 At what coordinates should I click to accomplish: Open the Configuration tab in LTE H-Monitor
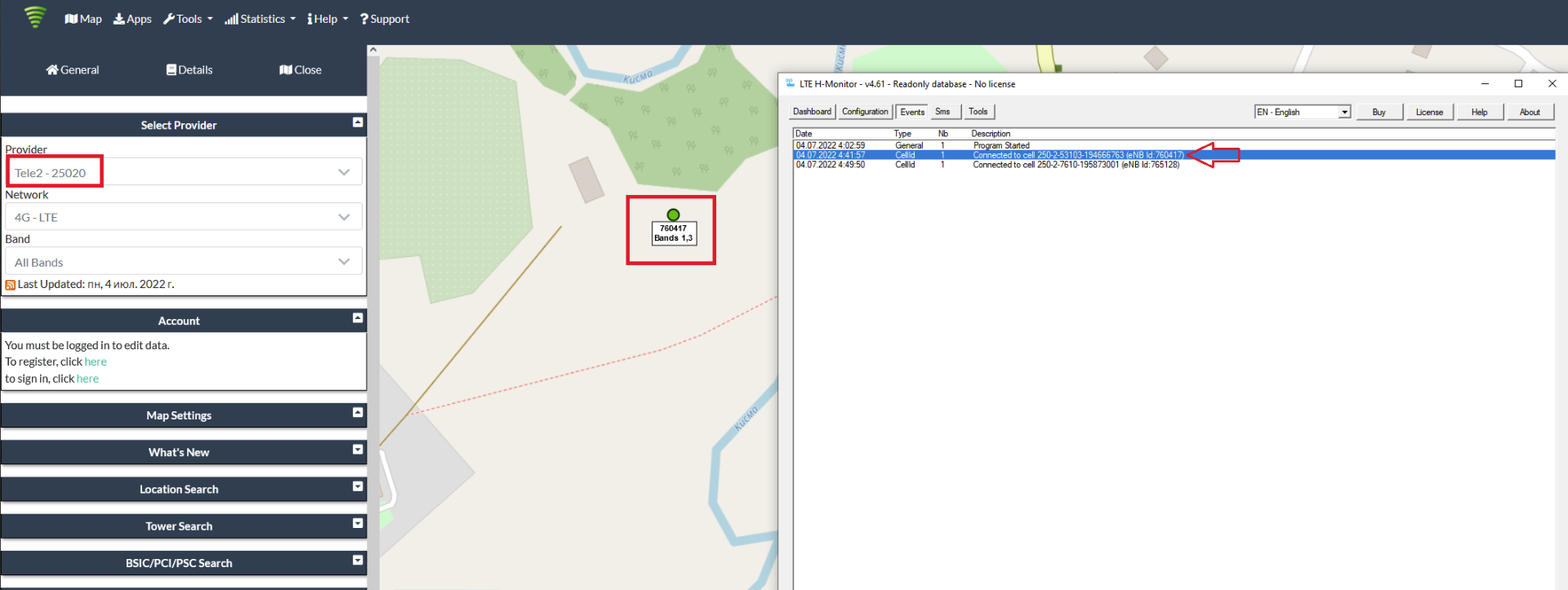point(865,112)
